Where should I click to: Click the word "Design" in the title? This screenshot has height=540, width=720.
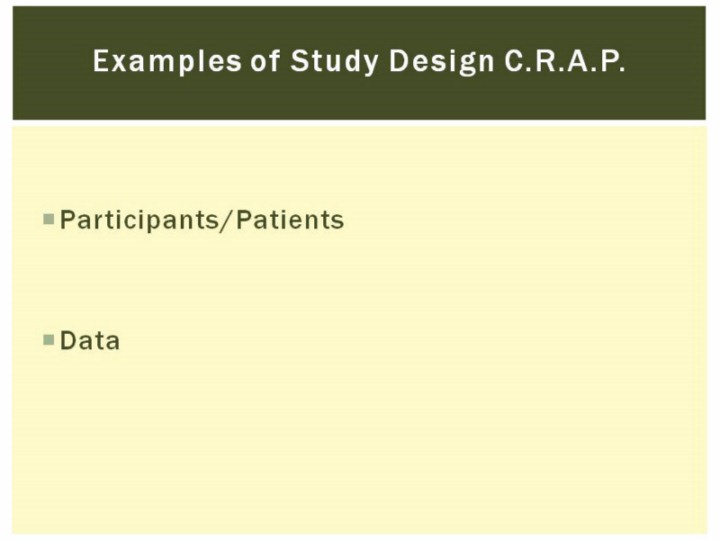(x=433, y=62)
